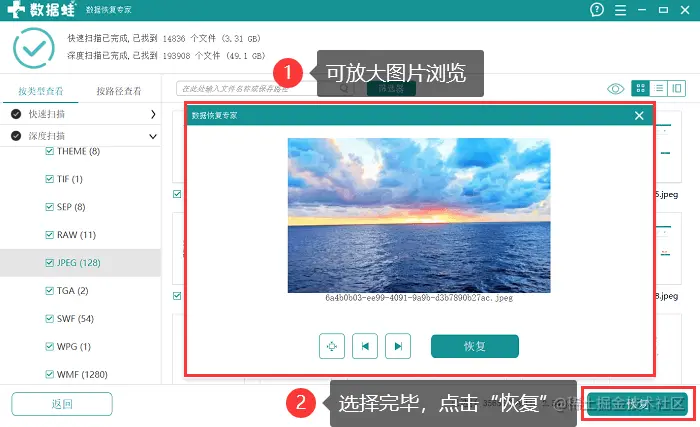The image size is (700, 427).
Task: Select the RAW (11) file type row
Action: tap(80, 235)
